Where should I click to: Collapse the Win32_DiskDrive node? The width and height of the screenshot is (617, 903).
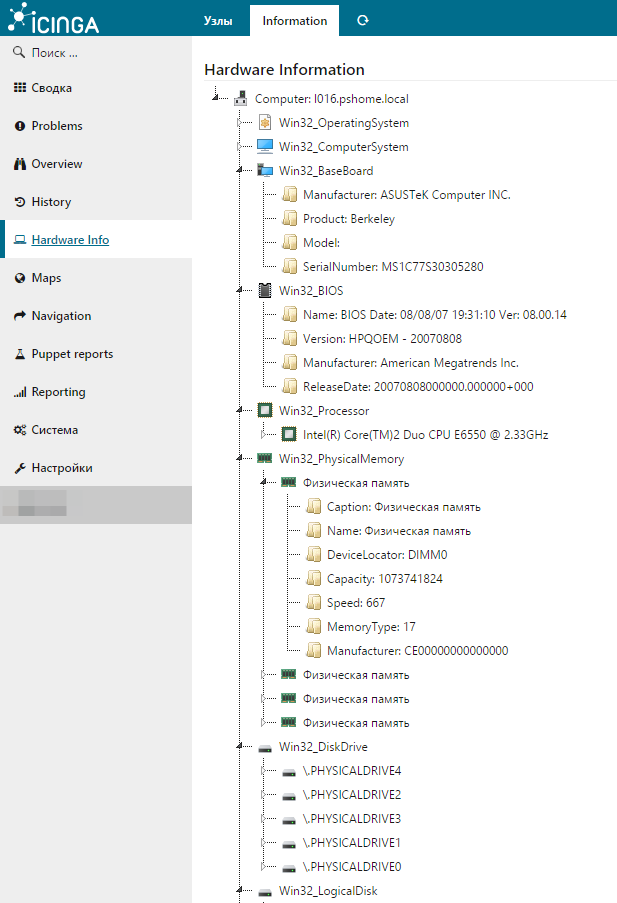[240, 747]
